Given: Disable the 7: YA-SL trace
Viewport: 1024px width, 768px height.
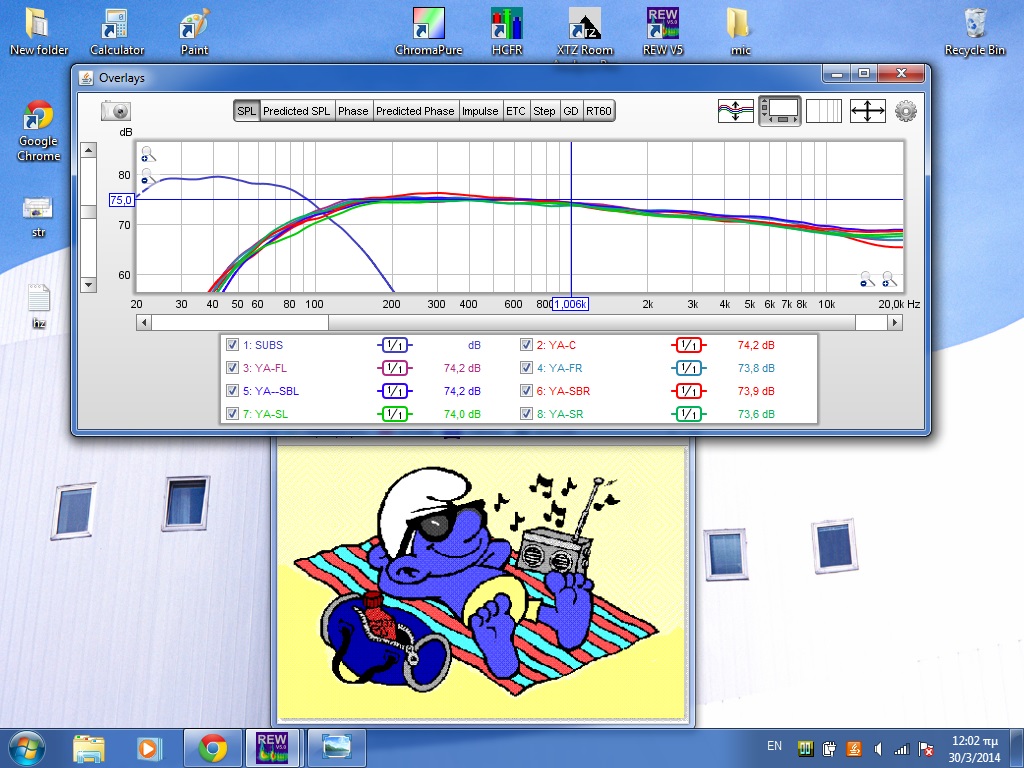Looking at the screenshot, I should [232, 413].
